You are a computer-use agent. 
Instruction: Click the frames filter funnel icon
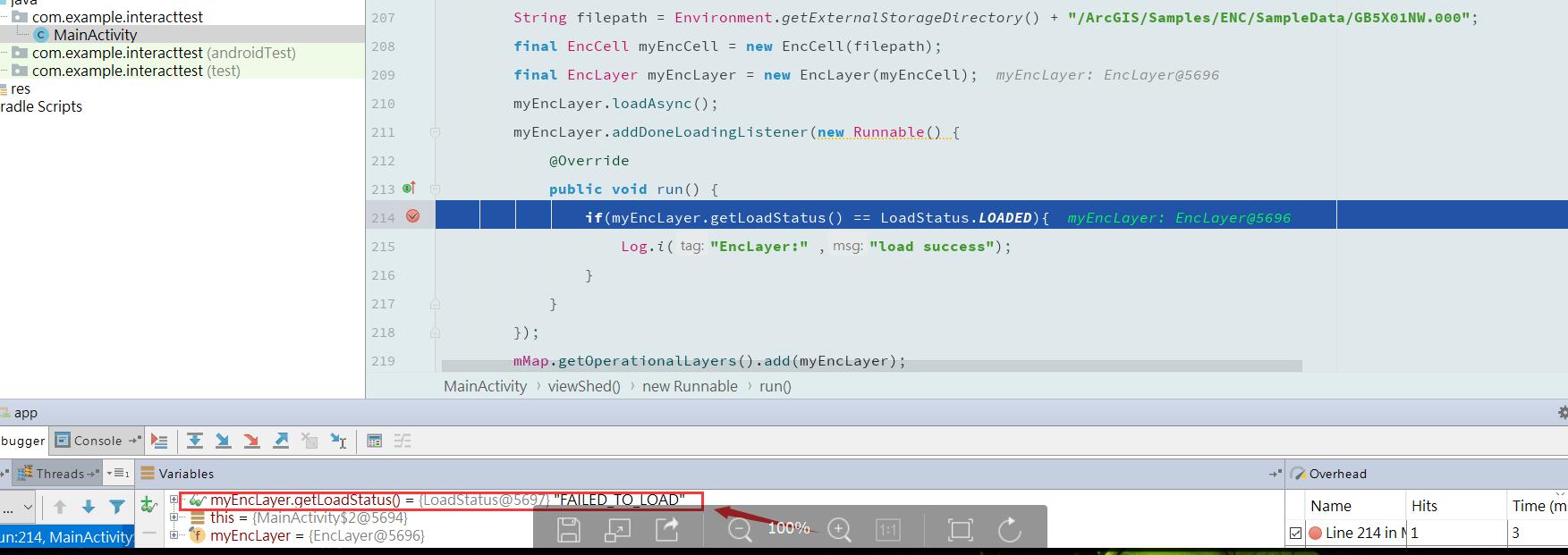[x=117, y=507]
